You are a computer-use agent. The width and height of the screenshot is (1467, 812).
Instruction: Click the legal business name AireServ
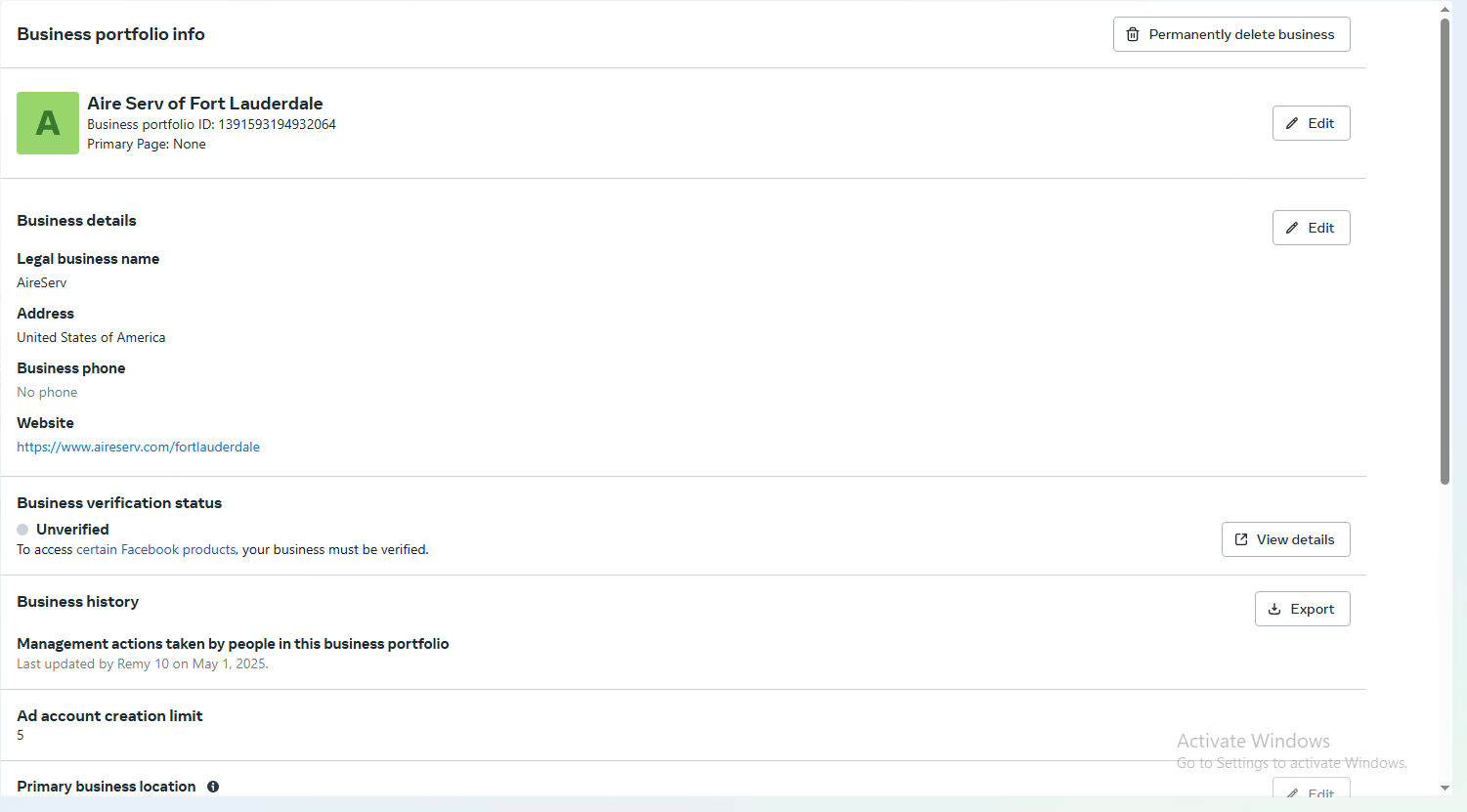click(x=42, y=282)
